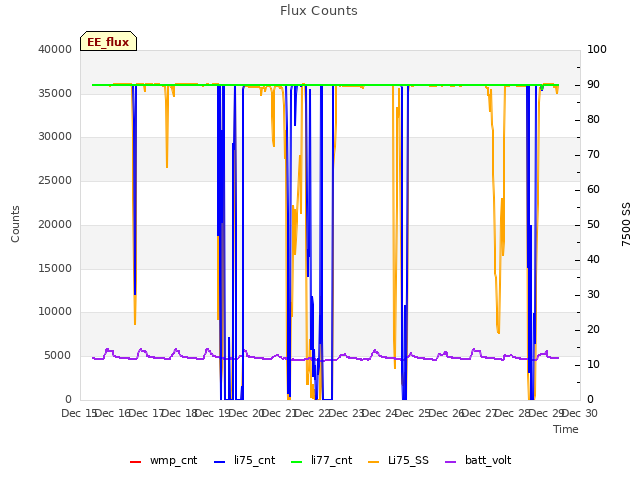Screen dimensions: 640x480
Task: Click the Time x-axis label
Action: point(566,429)
